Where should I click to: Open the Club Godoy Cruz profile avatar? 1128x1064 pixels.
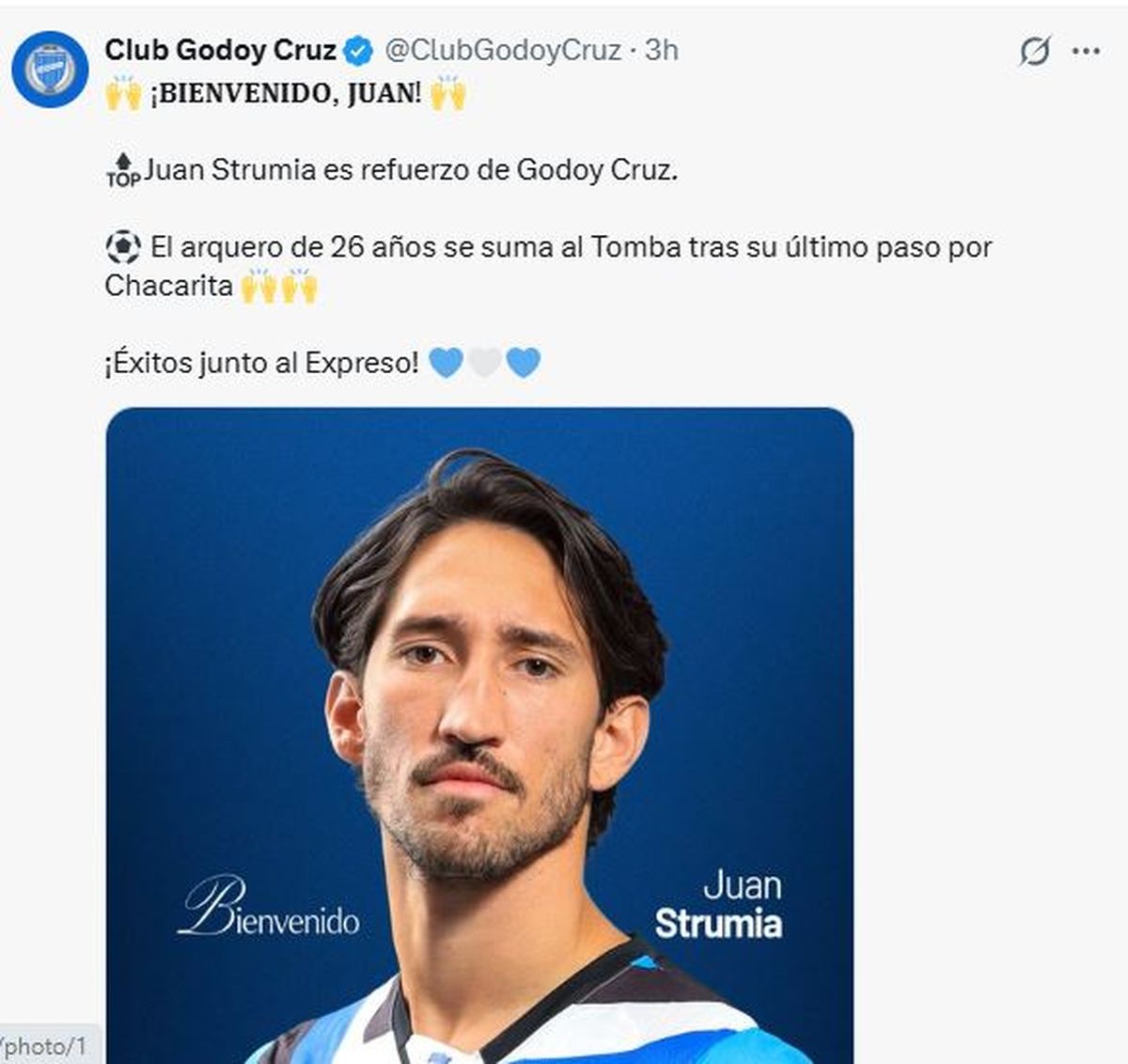coord(50,69)
